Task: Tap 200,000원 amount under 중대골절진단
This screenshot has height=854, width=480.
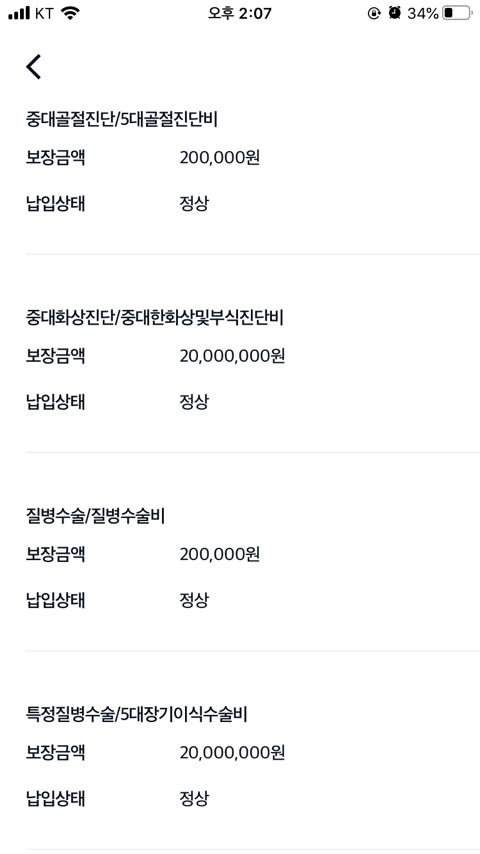Action: pos(220,158)
